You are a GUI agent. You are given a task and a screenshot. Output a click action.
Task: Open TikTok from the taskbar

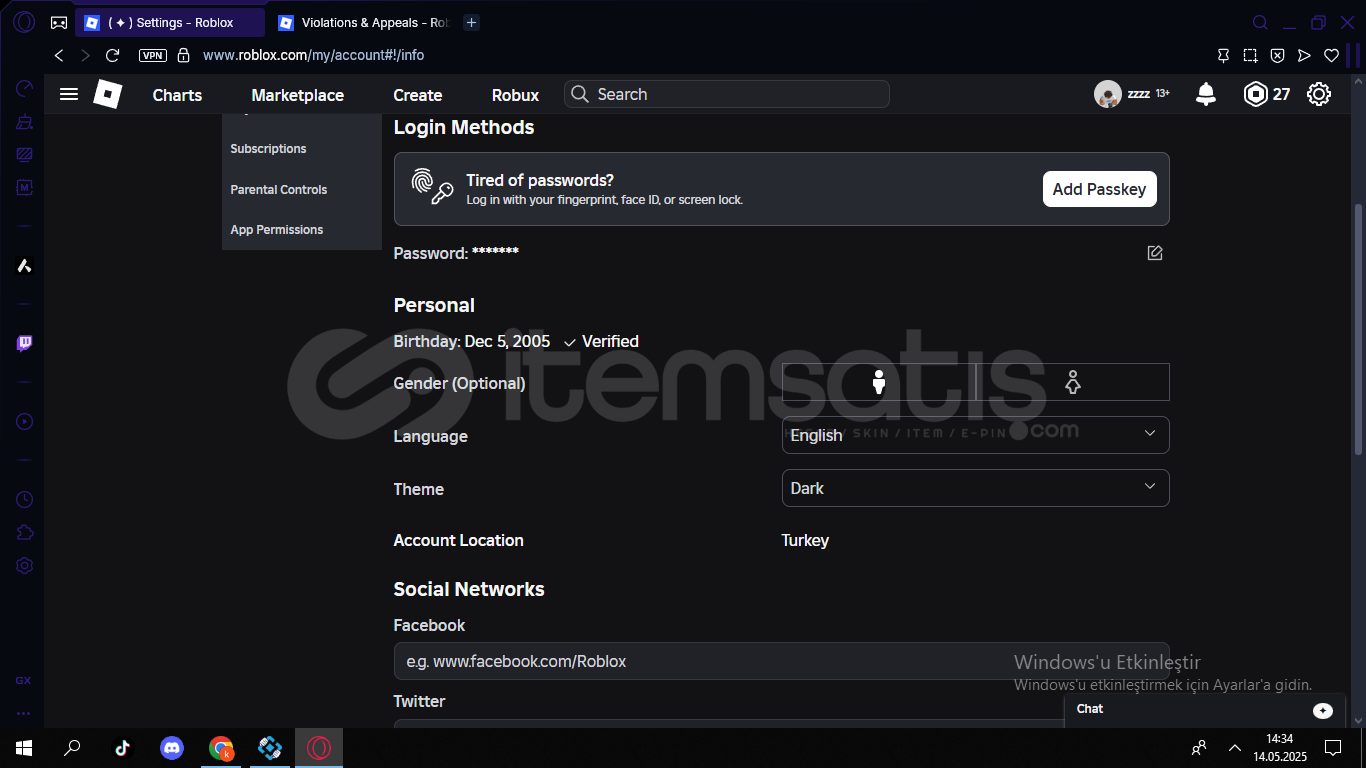pyautogui.click(x=122, y=748)
